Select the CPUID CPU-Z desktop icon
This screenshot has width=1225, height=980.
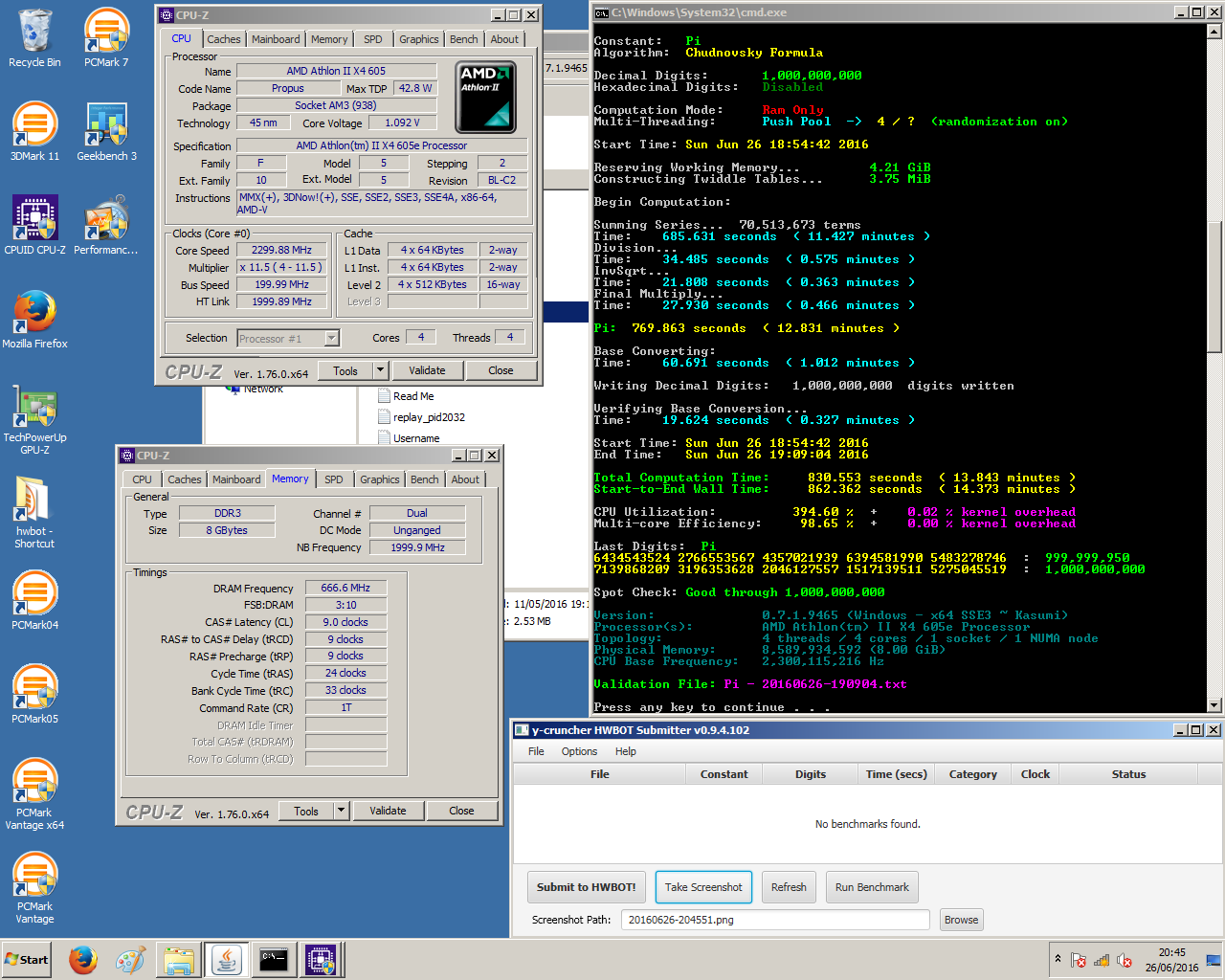[34, 226]
